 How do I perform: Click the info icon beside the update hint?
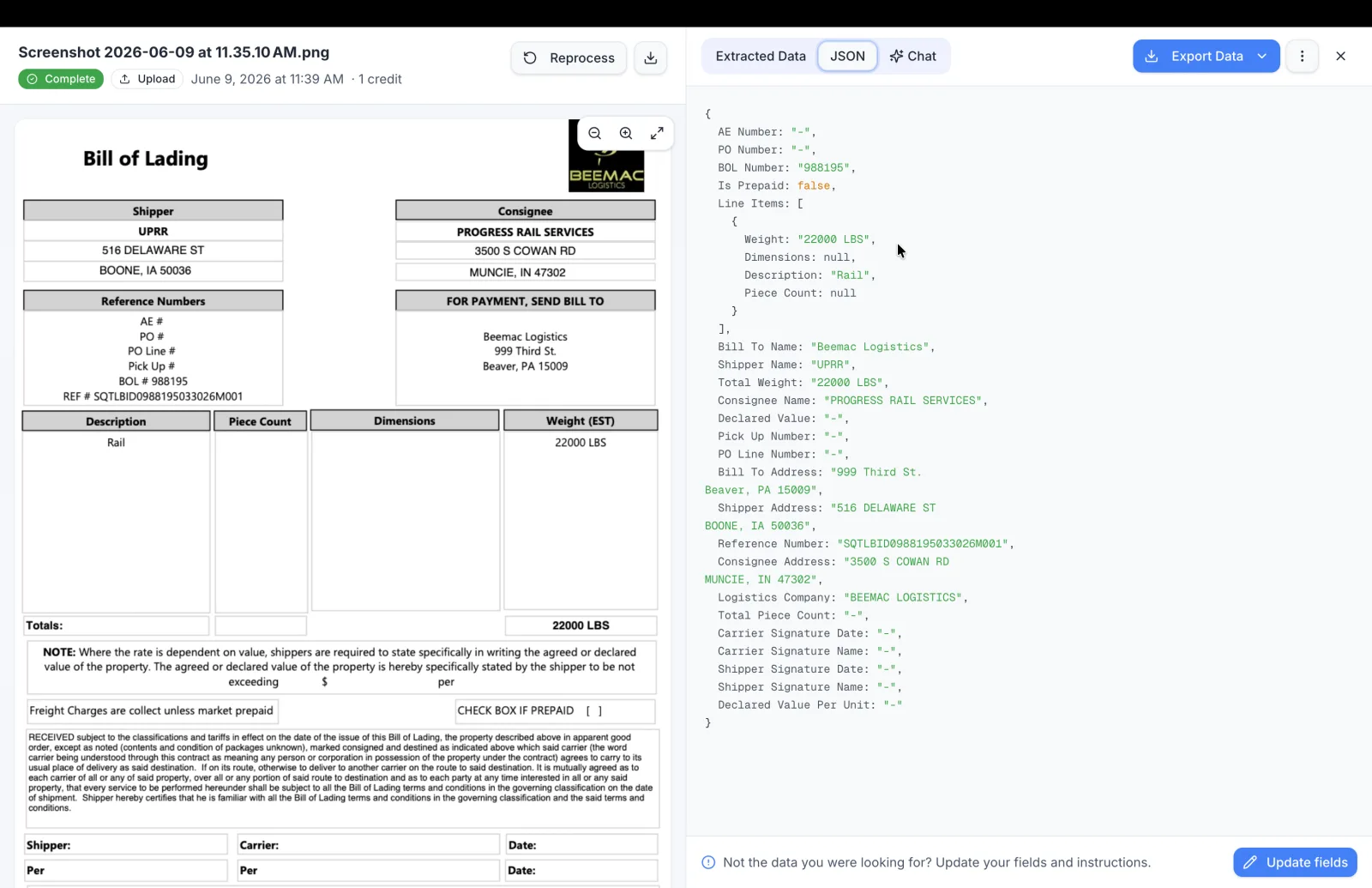point(708,862)
